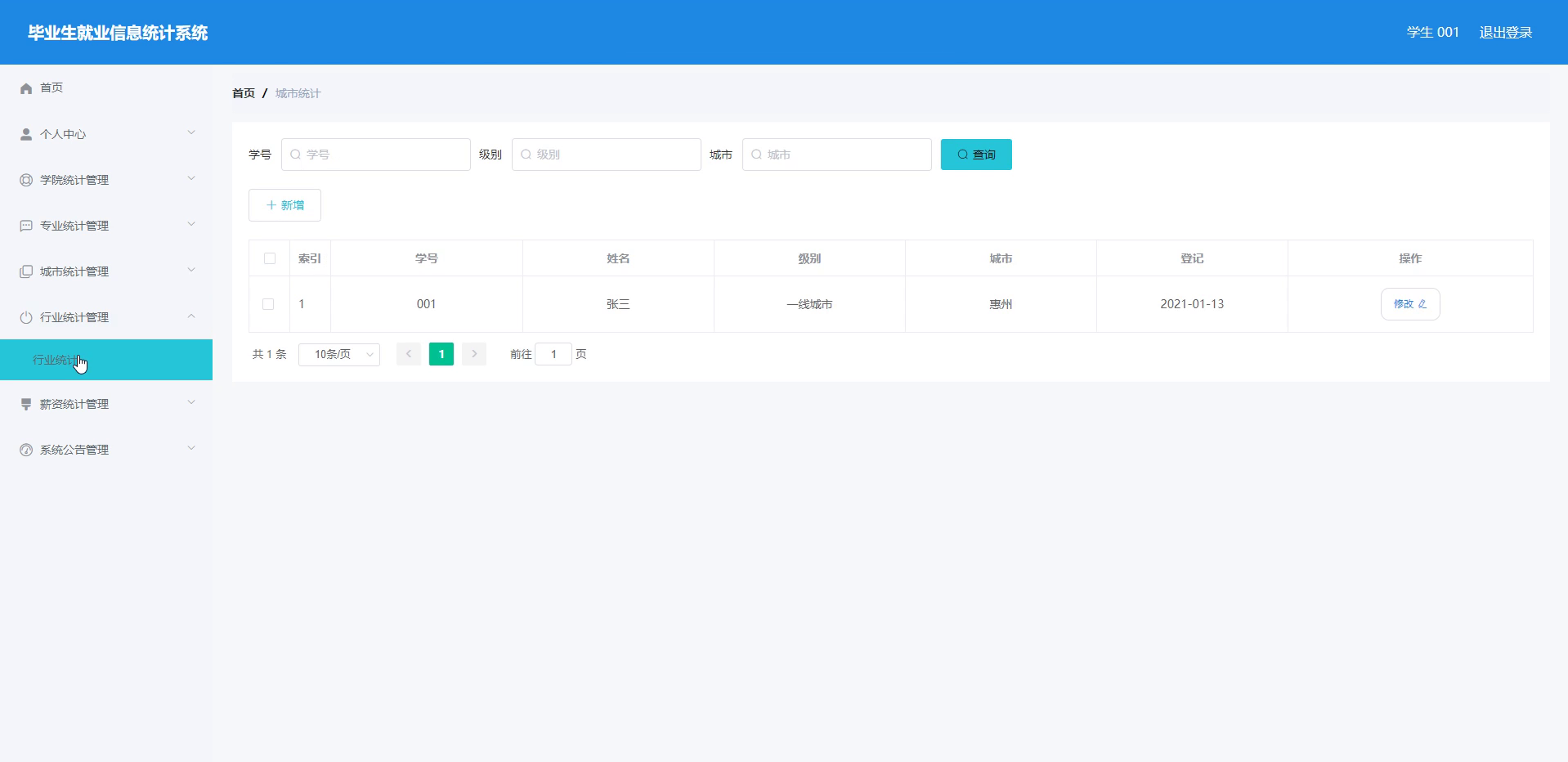Expand 学院统计管理 with its chevron

(191, 178)
